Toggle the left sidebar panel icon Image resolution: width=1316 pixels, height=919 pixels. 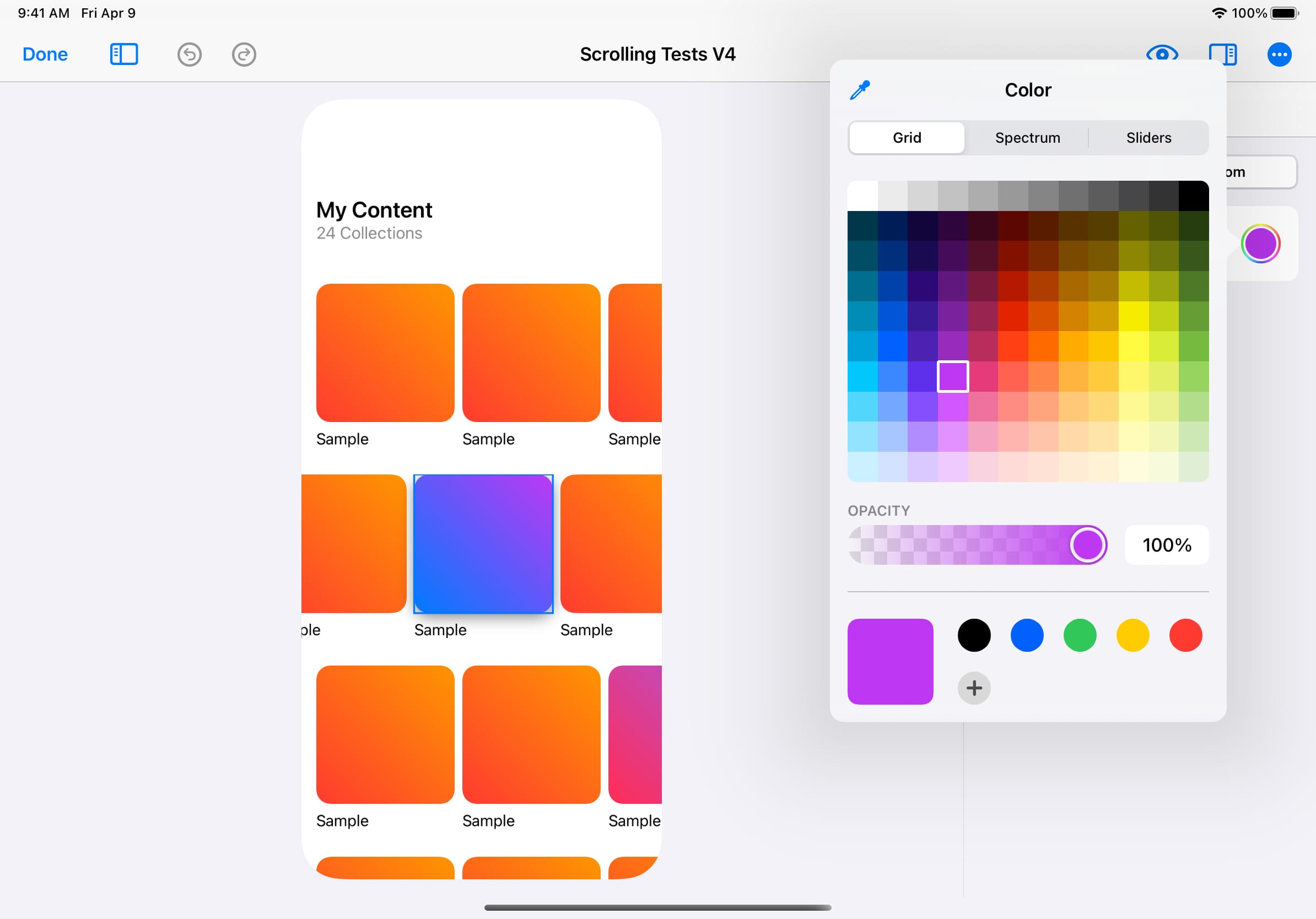(x=124, y=55)
